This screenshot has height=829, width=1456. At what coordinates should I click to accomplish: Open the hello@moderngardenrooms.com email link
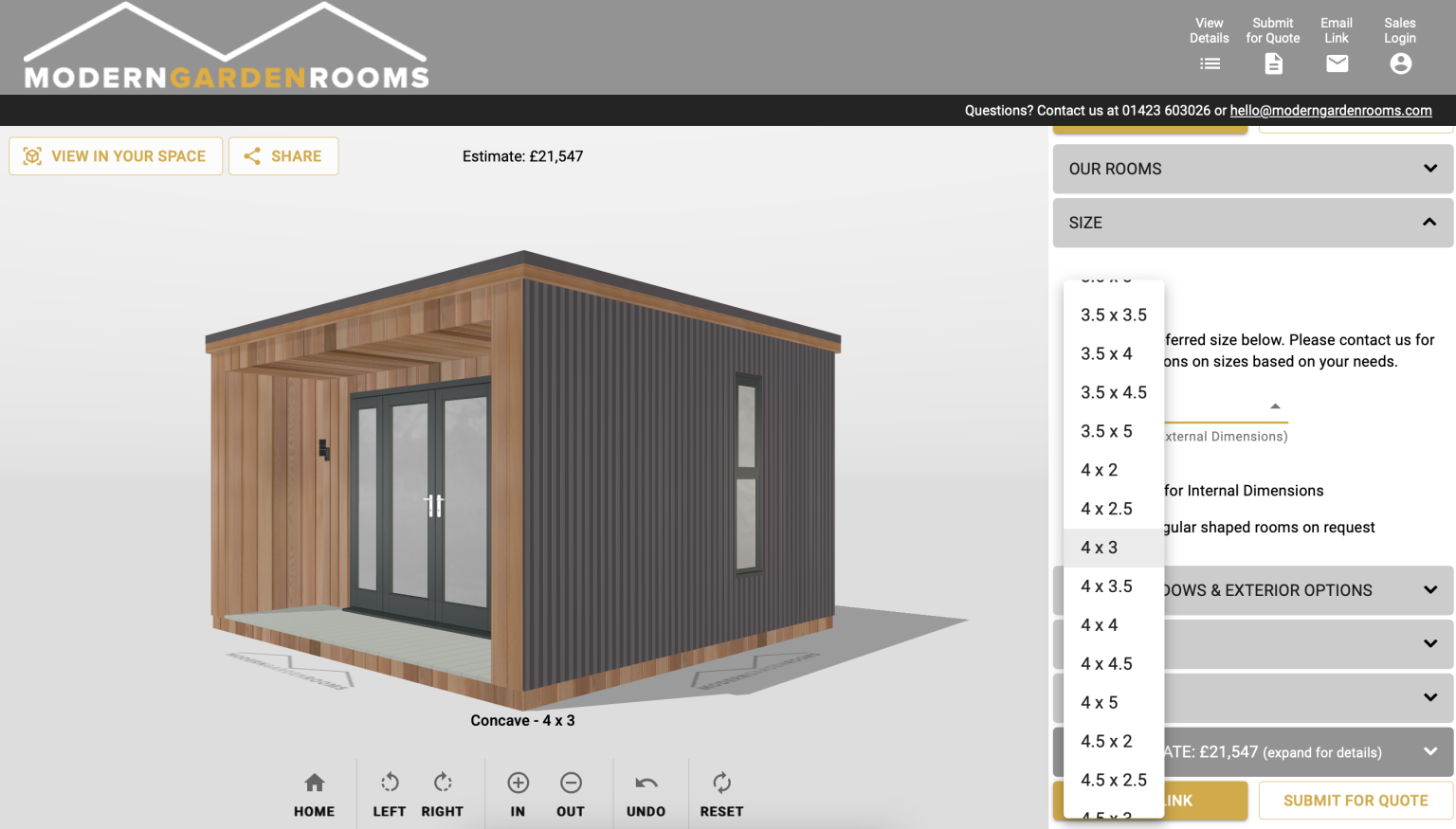1330,111
